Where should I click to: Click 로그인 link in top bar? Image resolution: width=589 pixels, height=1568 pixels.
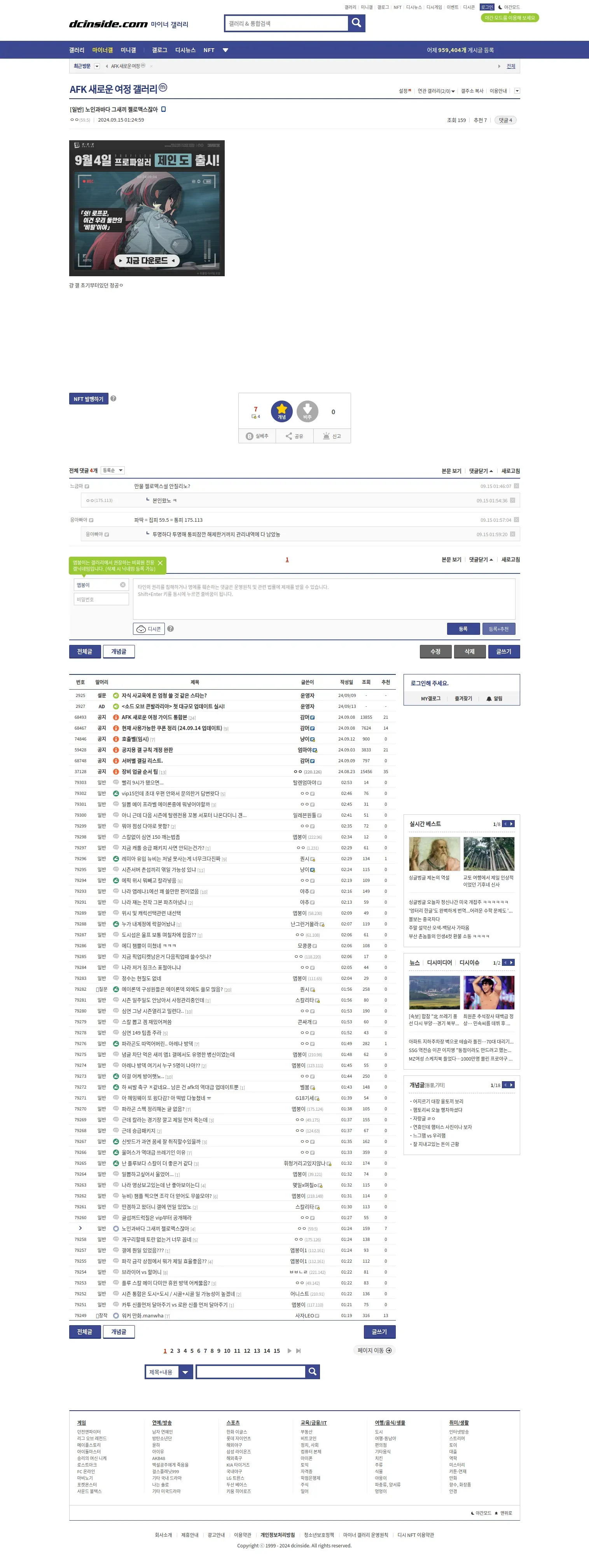point(487,7)
